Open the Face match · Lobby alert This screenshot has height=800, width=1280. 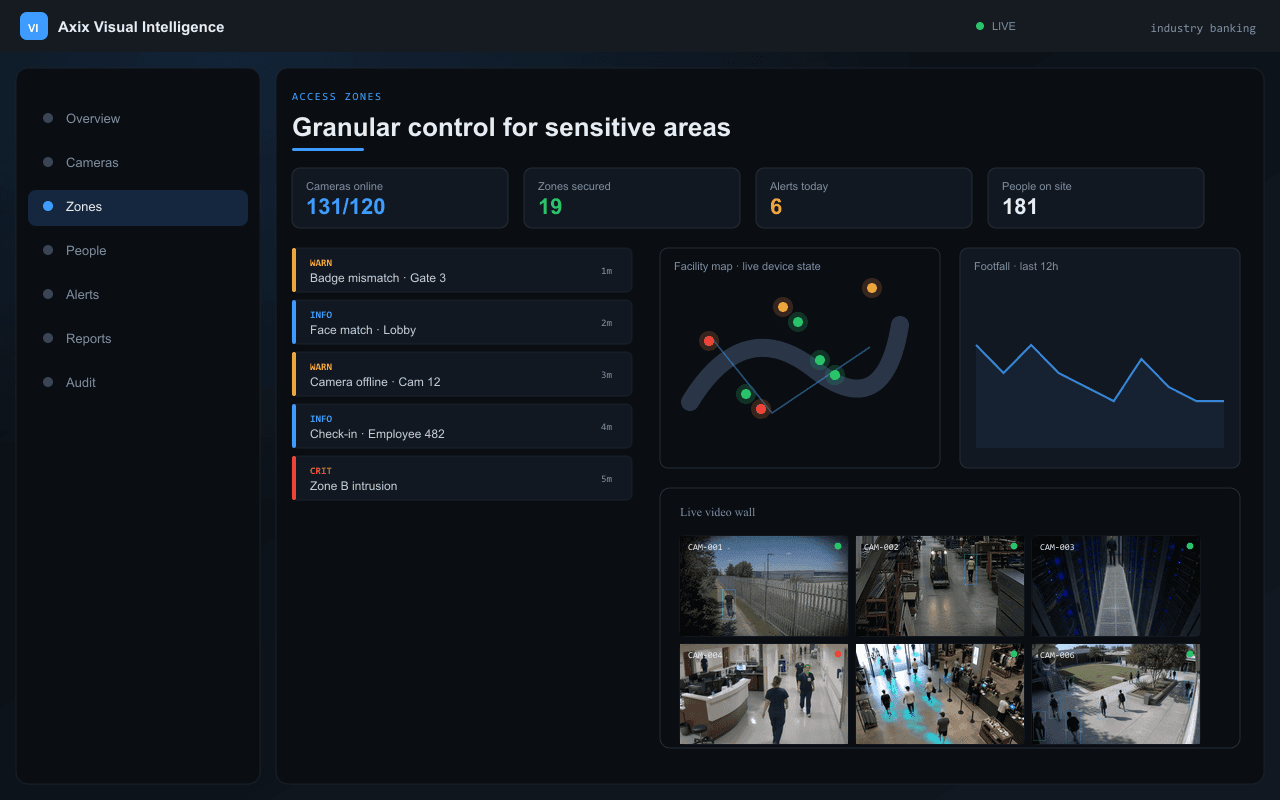(462, 322)
